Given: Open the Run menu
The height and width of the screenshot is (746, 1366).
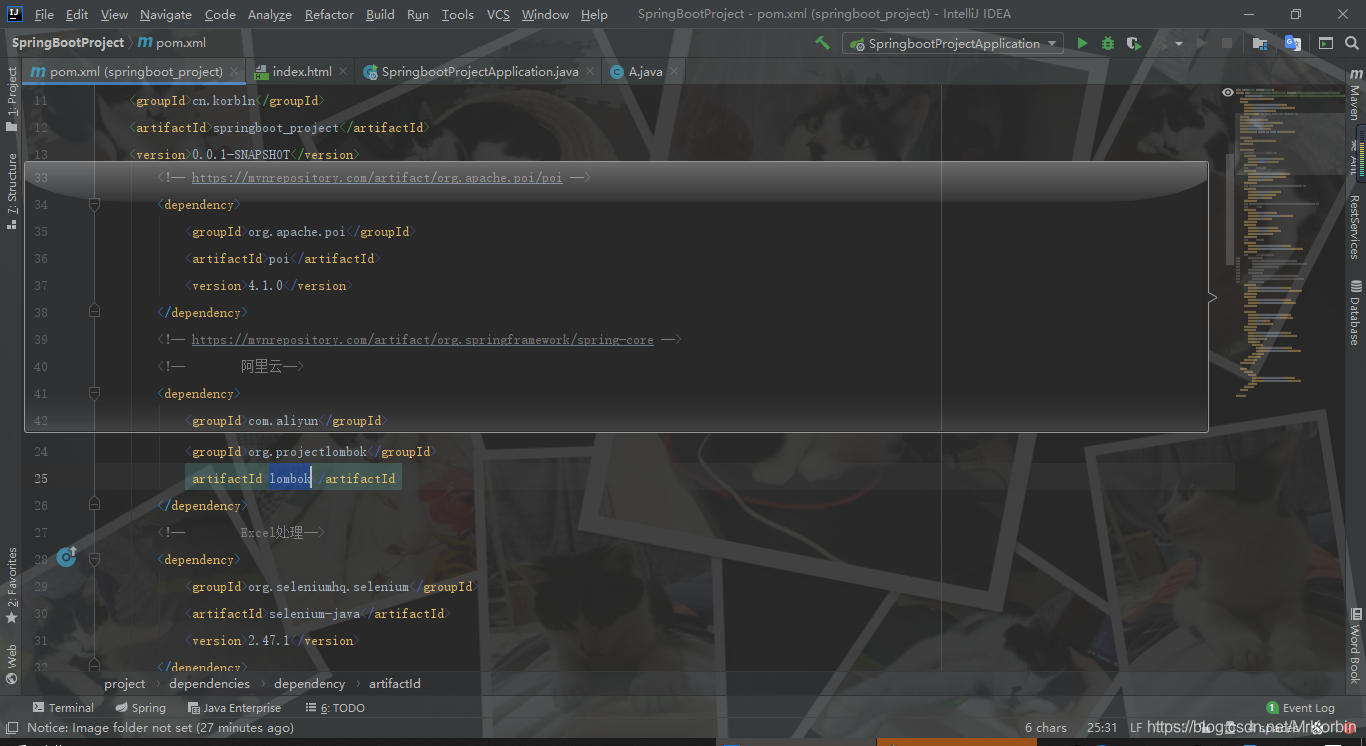Looking at the screenshot, I should (x=418, y=14).
